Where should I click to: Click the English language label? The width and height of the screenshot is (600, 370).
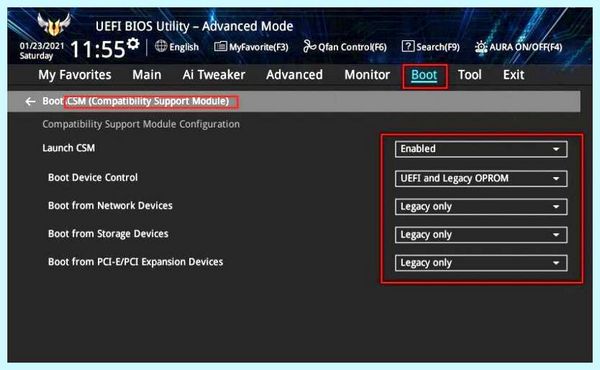point(184,47)
